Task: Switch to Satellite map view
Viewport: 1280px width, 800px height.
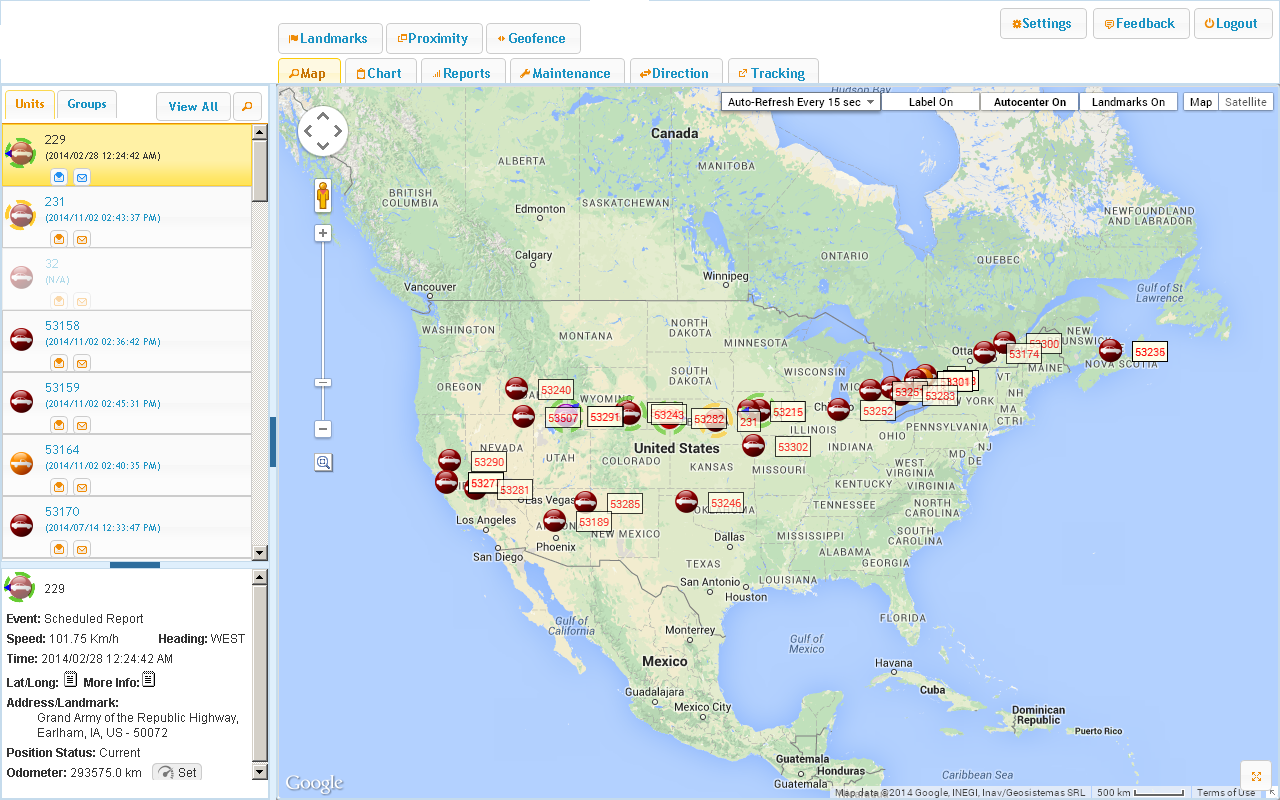Action: (x=1245, y=102)
